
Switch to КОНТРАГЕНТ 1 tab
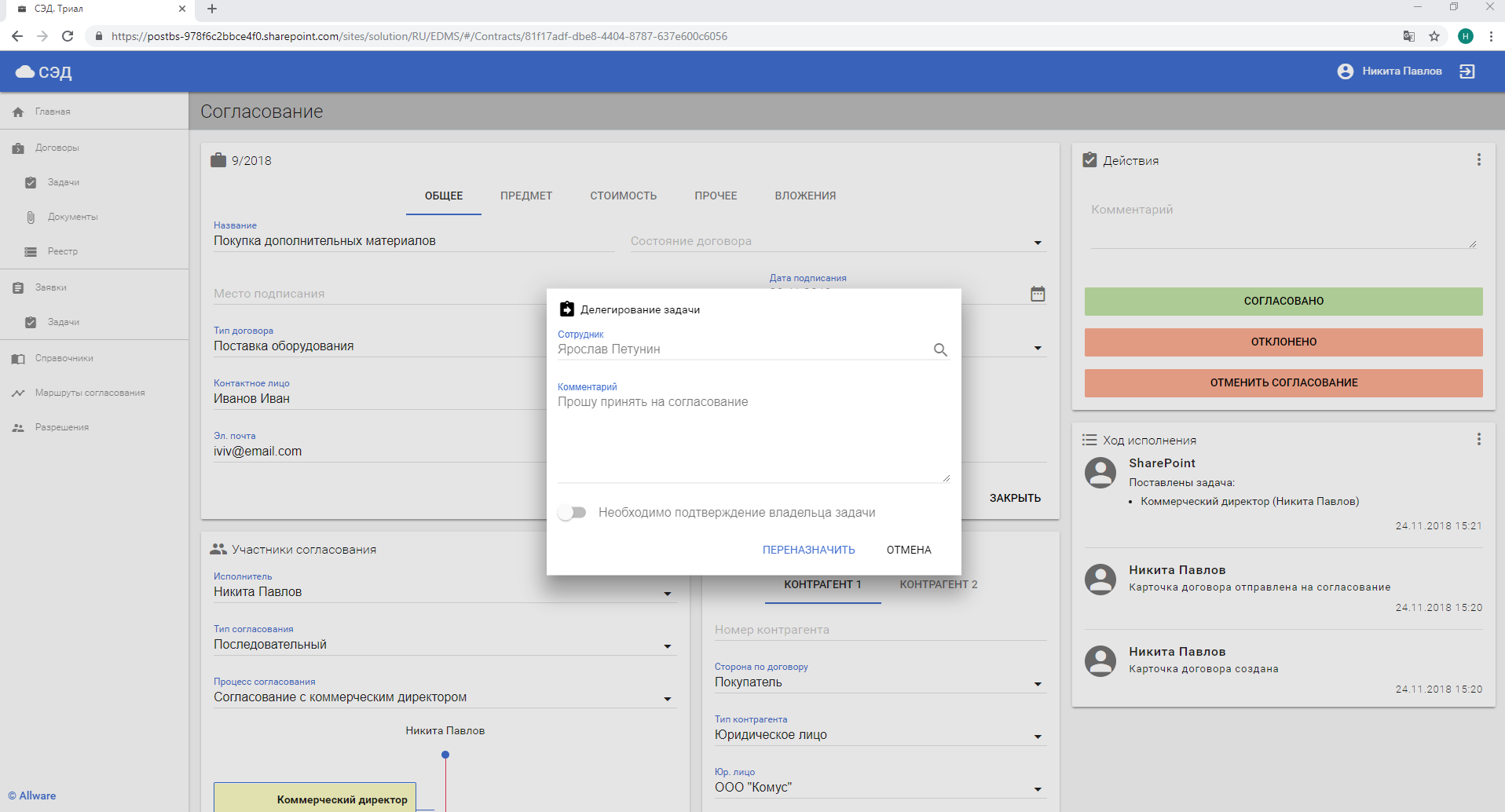(x=822, y=585)
